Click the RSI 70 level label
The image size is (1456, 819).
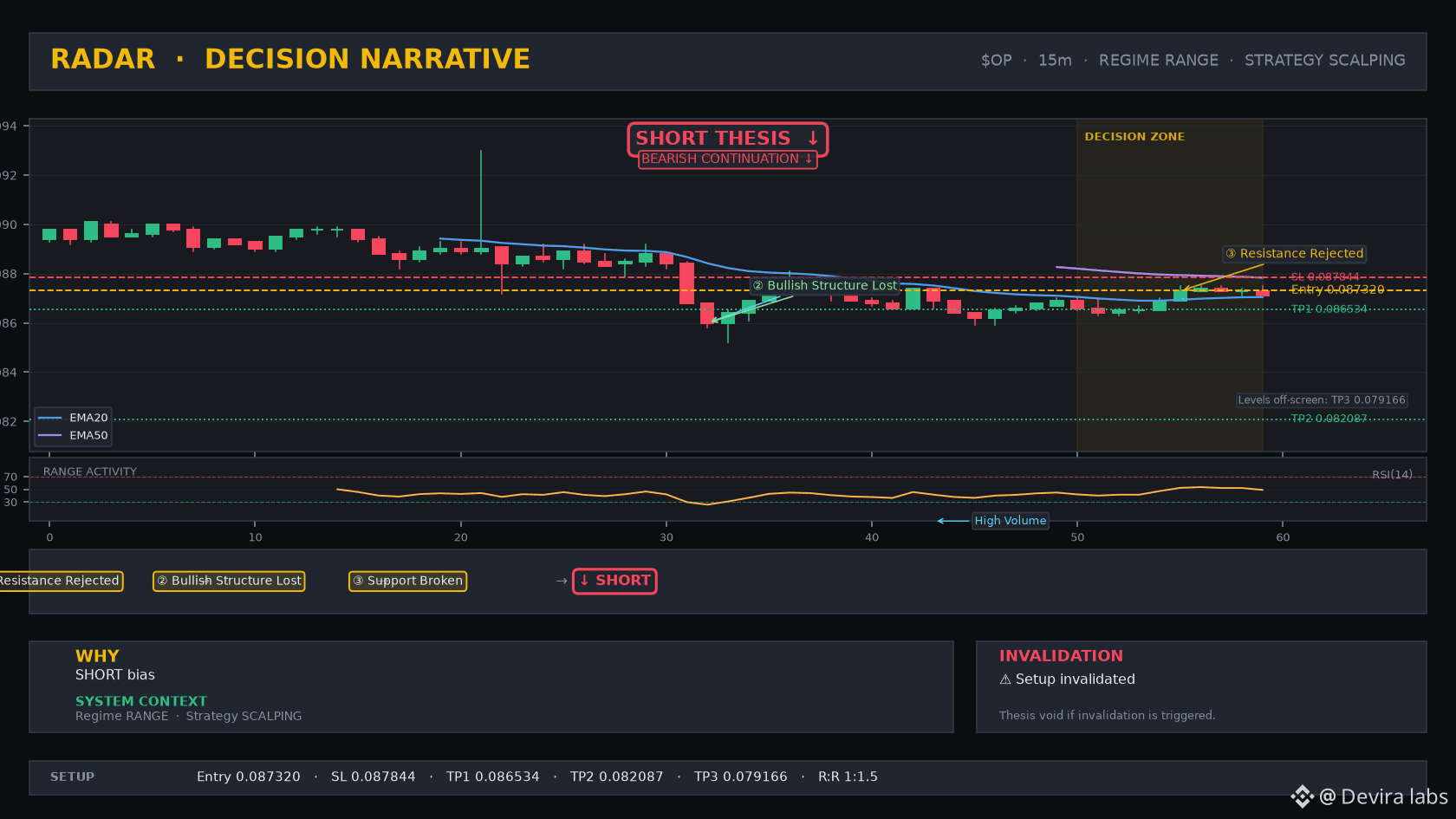(x=10, y=477)
